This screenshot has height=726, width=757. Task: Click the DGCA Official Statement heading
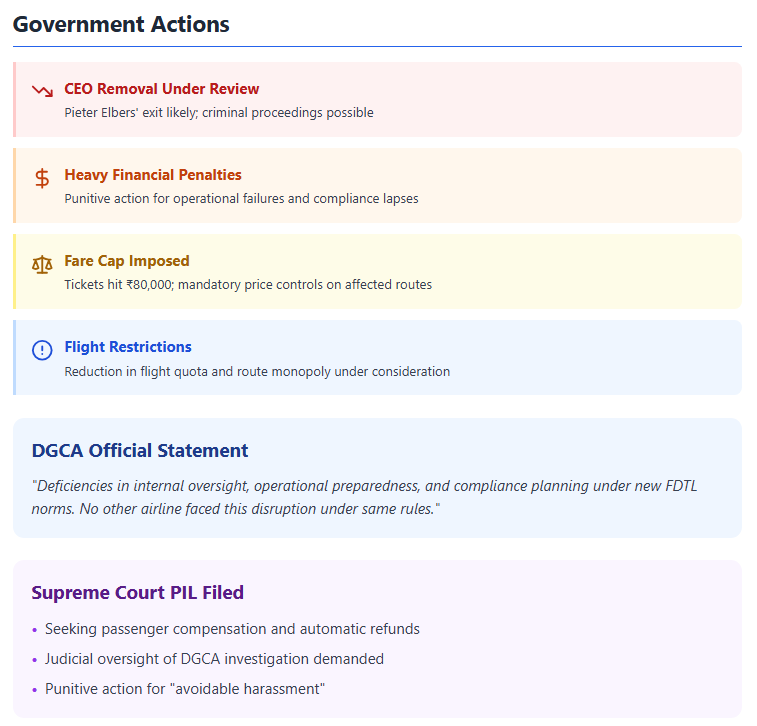[x=140, y=450]
